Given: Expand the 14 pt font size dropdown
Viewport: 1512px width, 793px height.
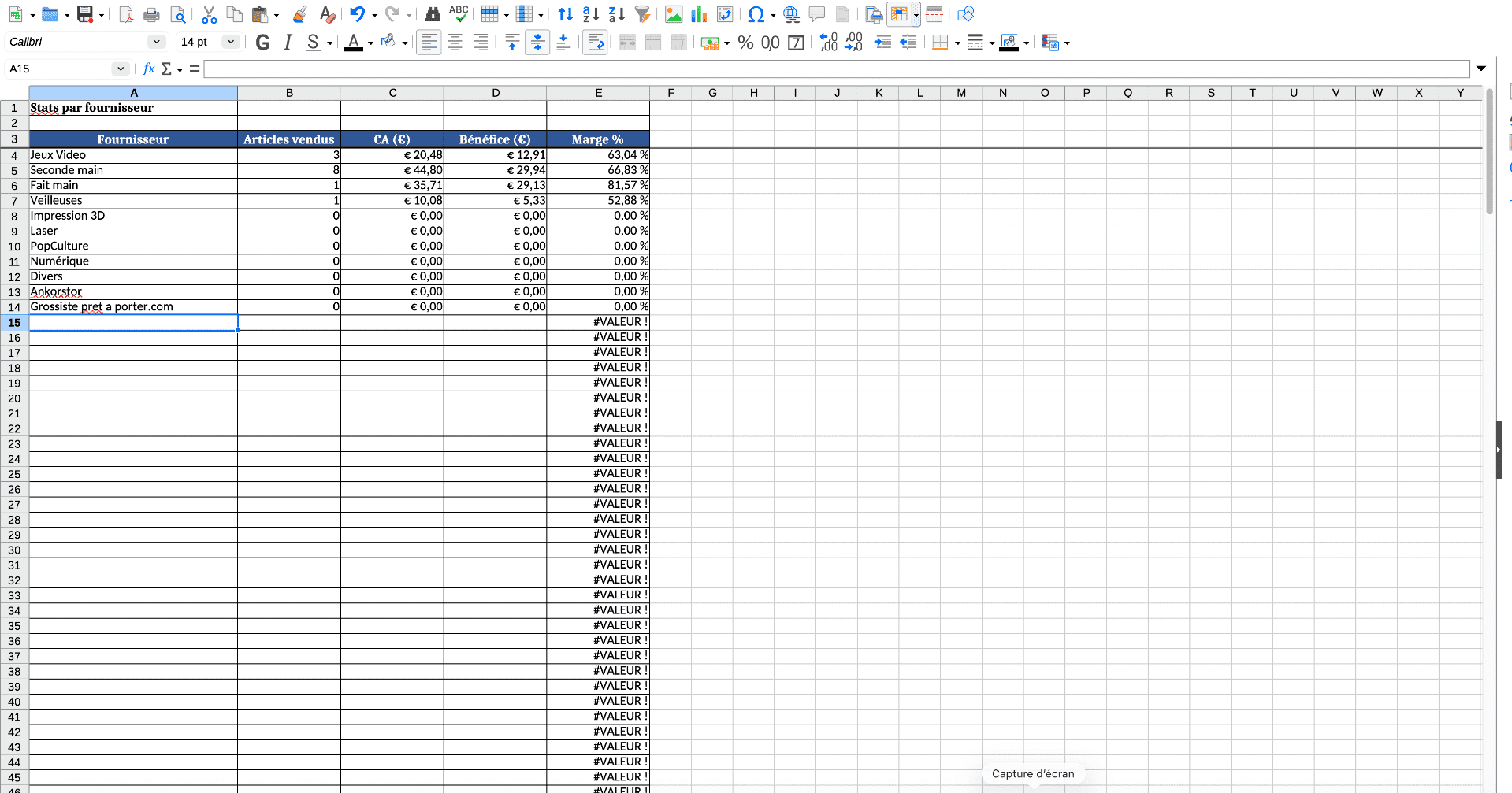Looking at the screenshot, I should (x=230, y=42).
